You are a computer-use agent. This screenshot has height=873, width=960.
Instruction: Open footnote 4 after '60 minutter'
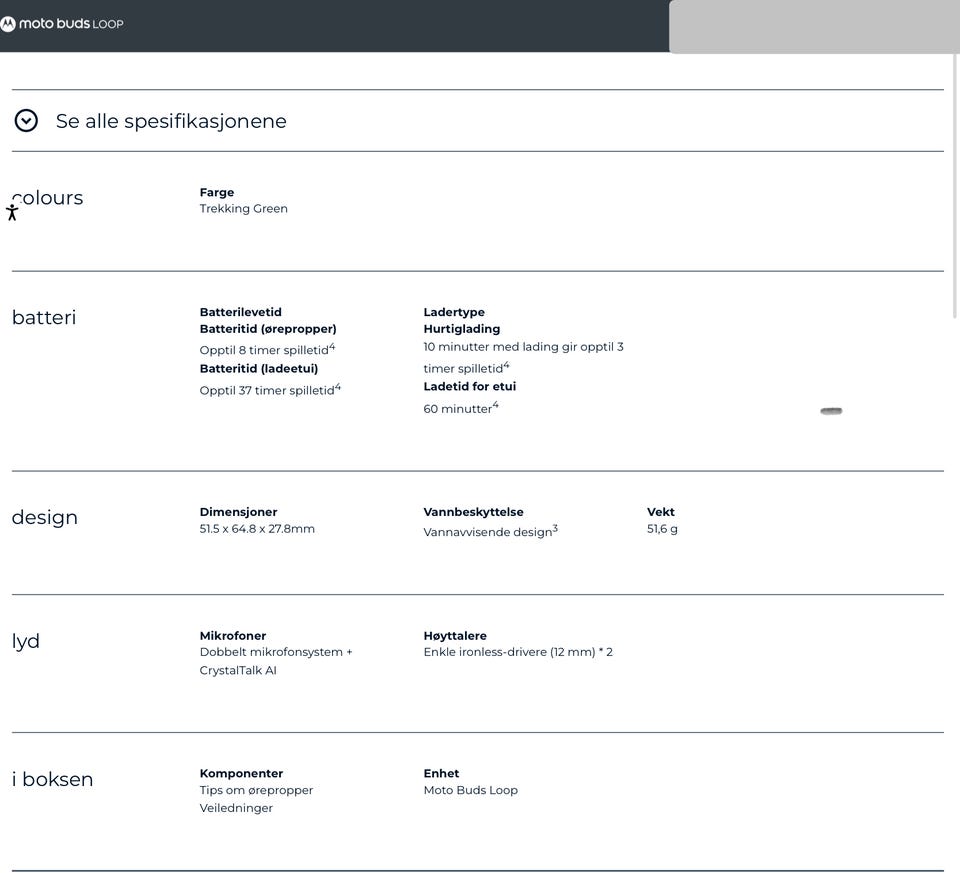click(495, 404)
